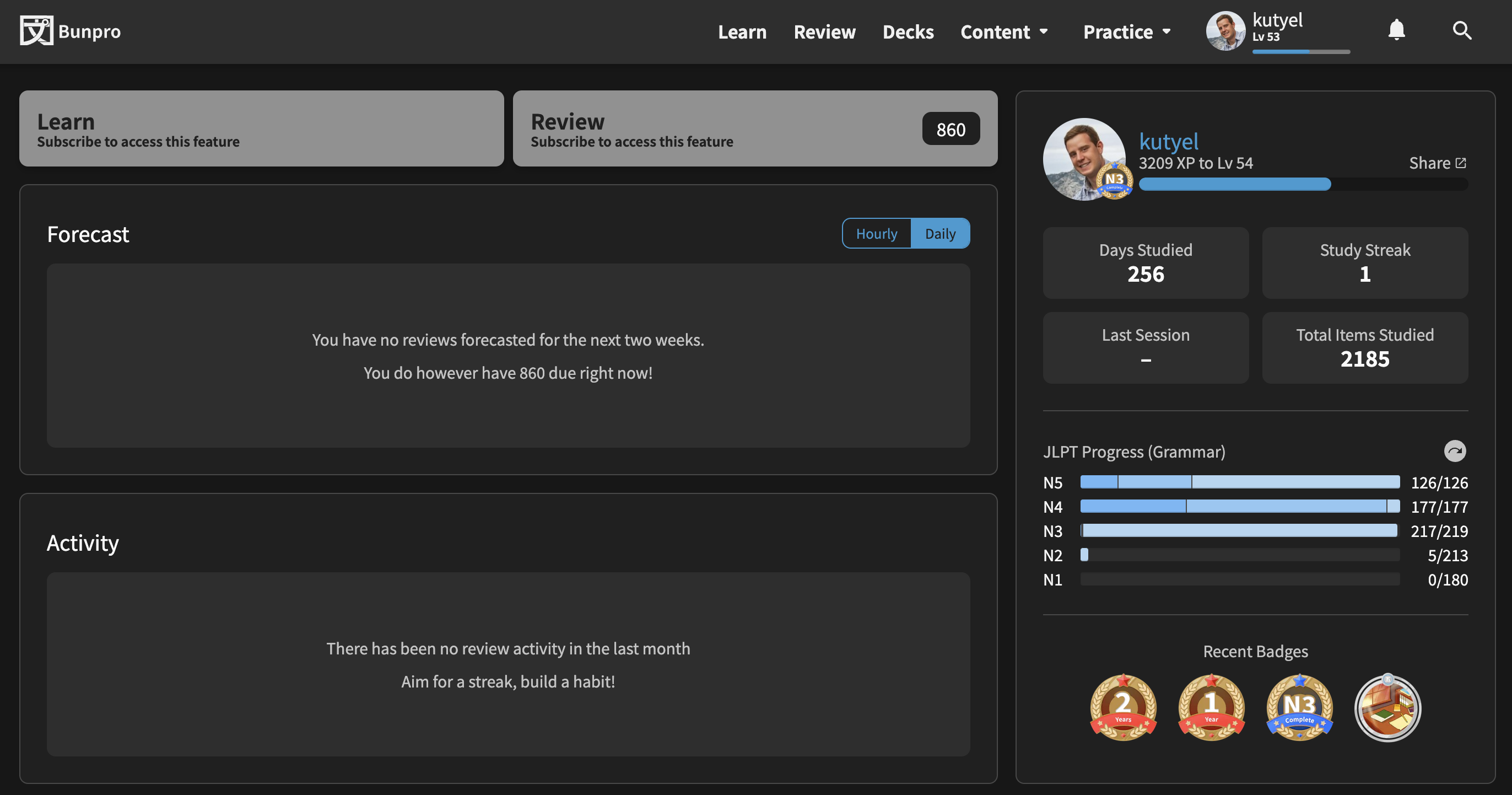Click the 1 Year badge
This screenshot has width=1512, height=795.
(1211, 707)
